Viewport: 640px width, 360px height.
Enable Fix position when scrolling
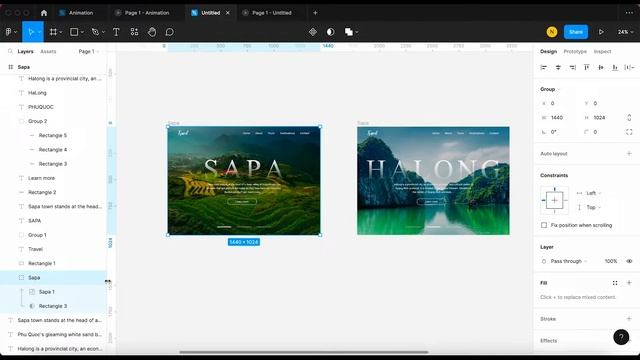544,225
